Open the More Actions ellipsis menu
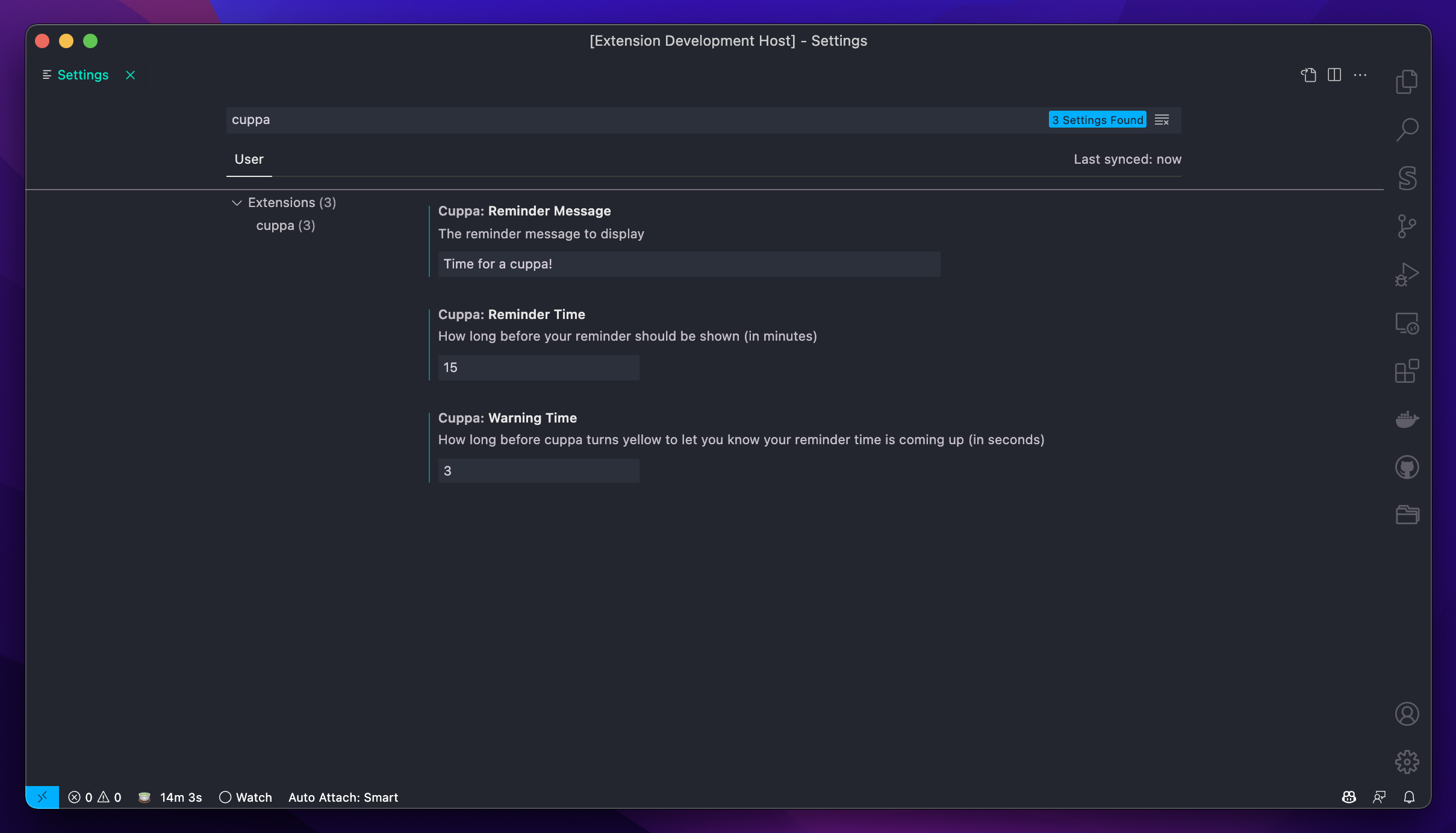Viewport: 1456px width, 833px height. coord(1360,75)
